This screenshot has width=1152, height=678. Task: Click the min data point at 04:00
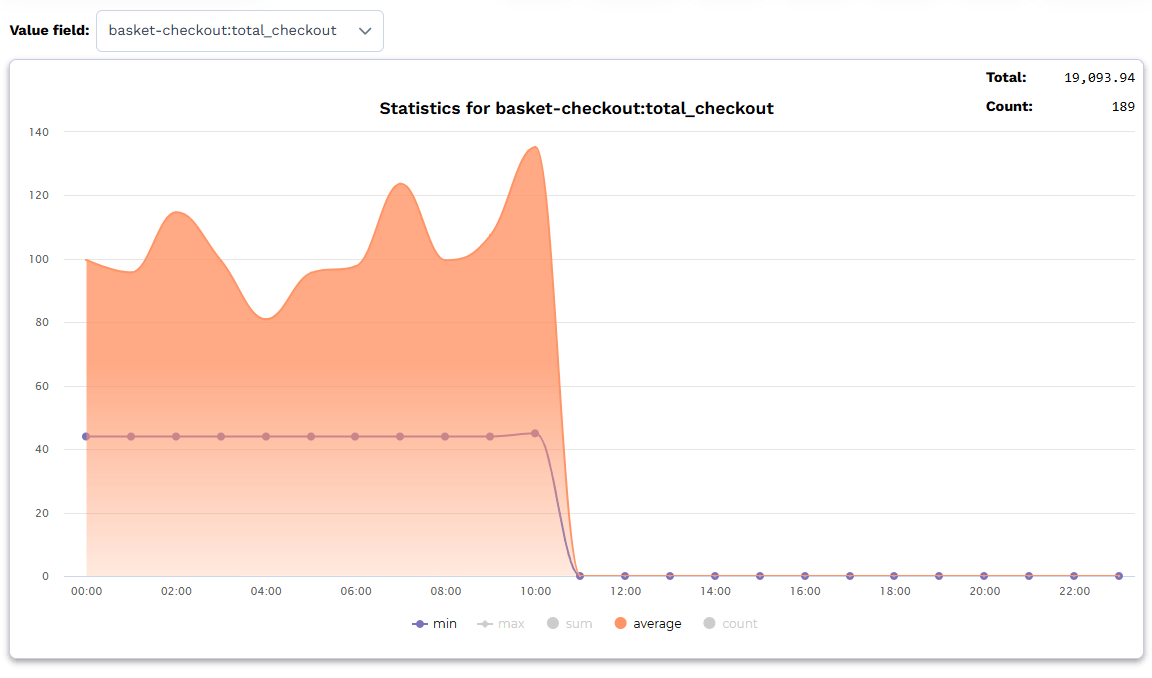point(266,436)
